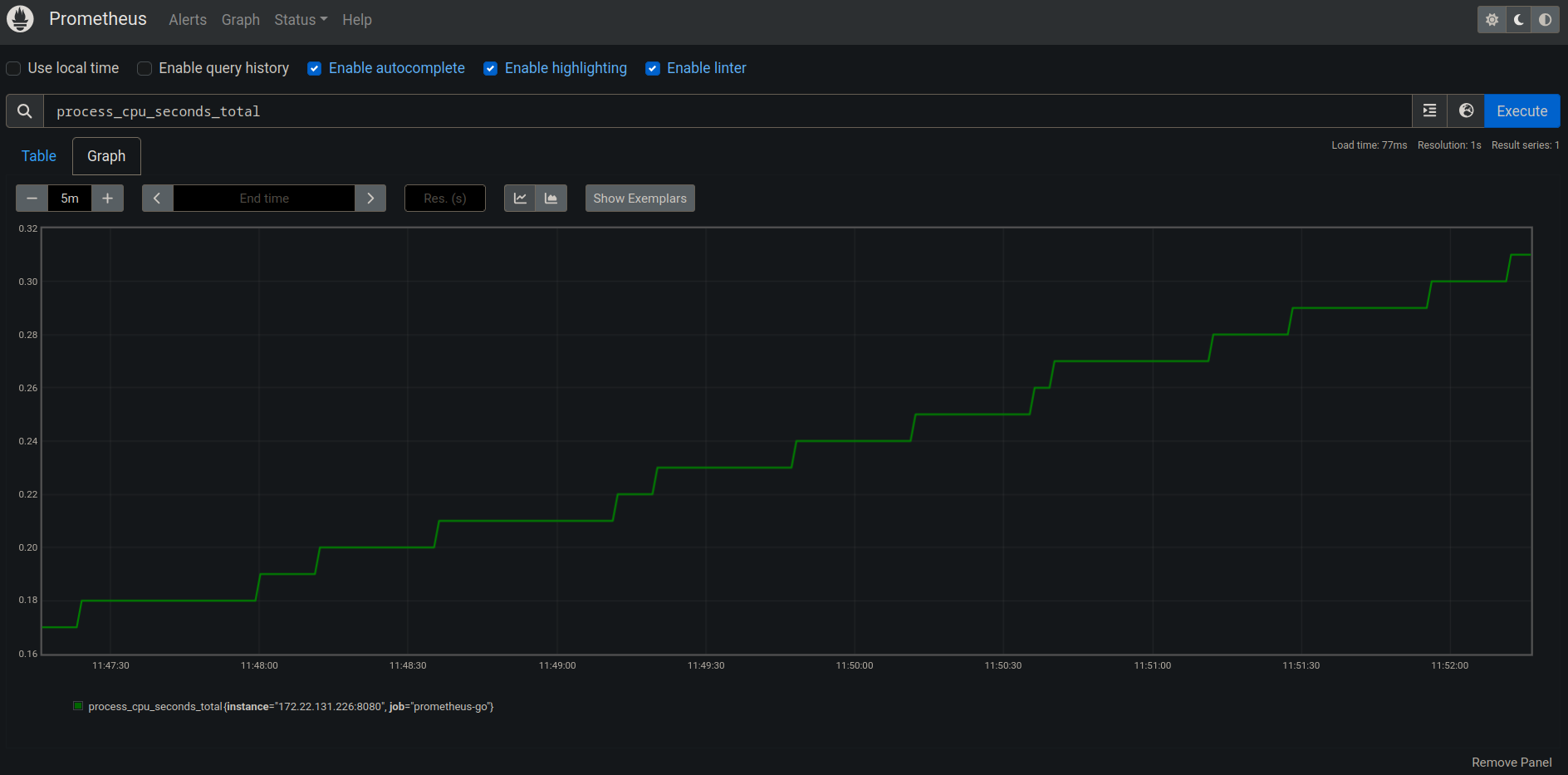Format the expression with indent icon

1429,111
